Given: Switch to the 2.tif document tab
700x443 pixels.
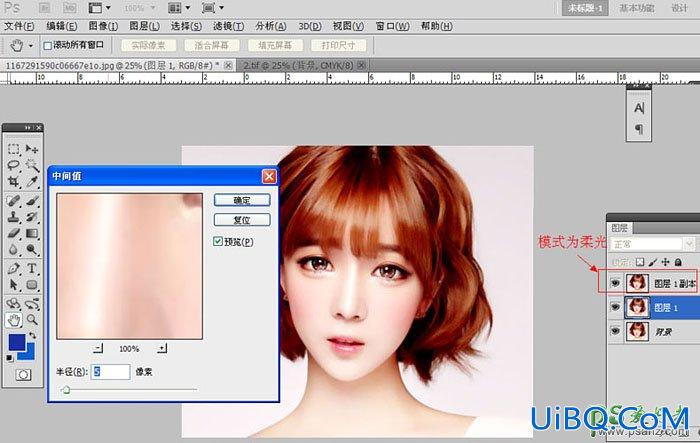Looking at the screenshot, I should pos(304,65).
